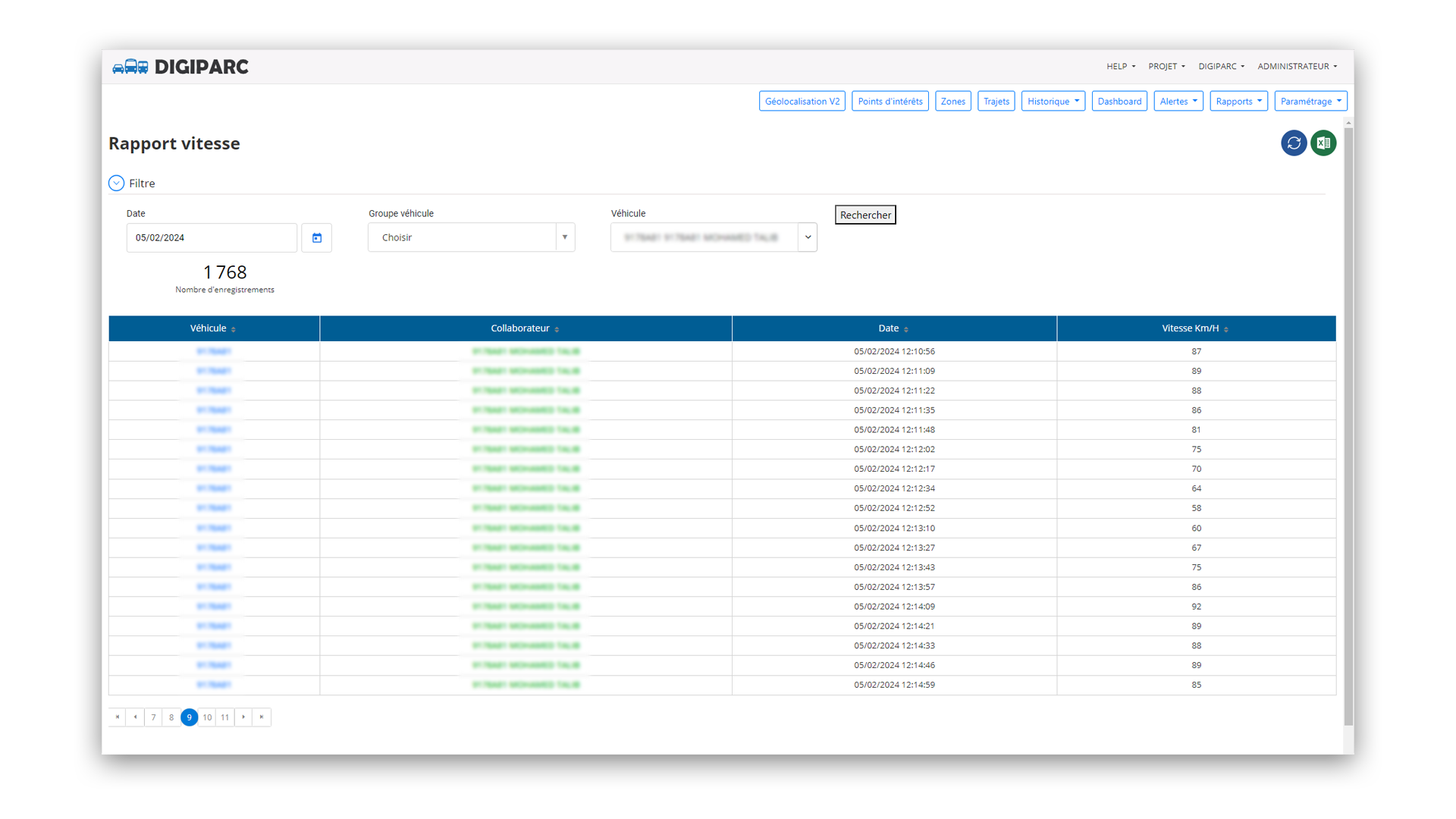Screen dimensions: 1456x819
Task: Sort by the Vitesse Km/H column
Action: pos(1195,328)
